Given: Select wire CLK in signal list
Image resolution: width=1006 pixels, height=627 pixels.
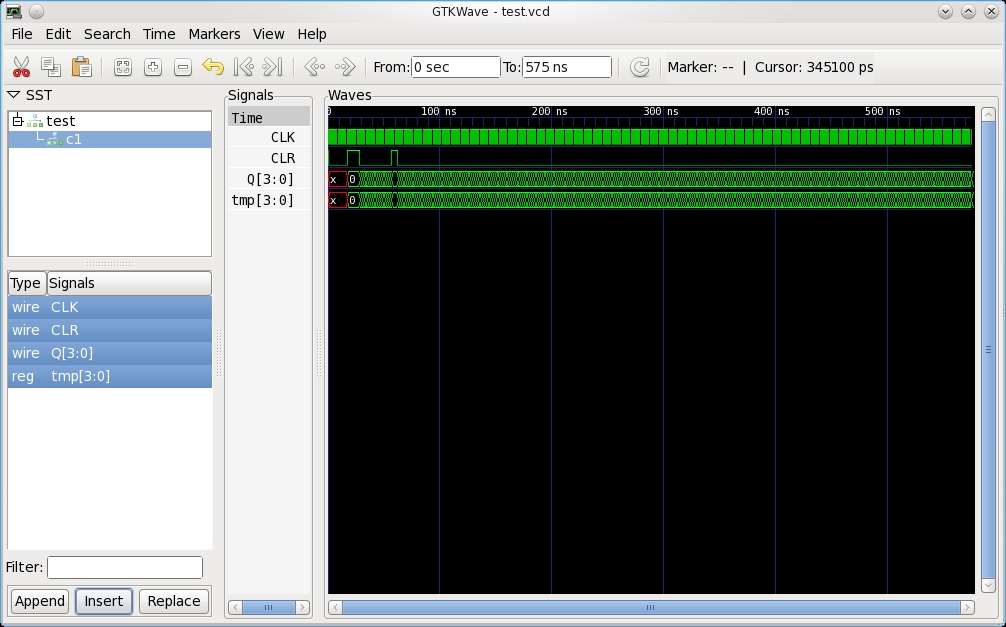Looking at the screenshot, I should point(110,307).
